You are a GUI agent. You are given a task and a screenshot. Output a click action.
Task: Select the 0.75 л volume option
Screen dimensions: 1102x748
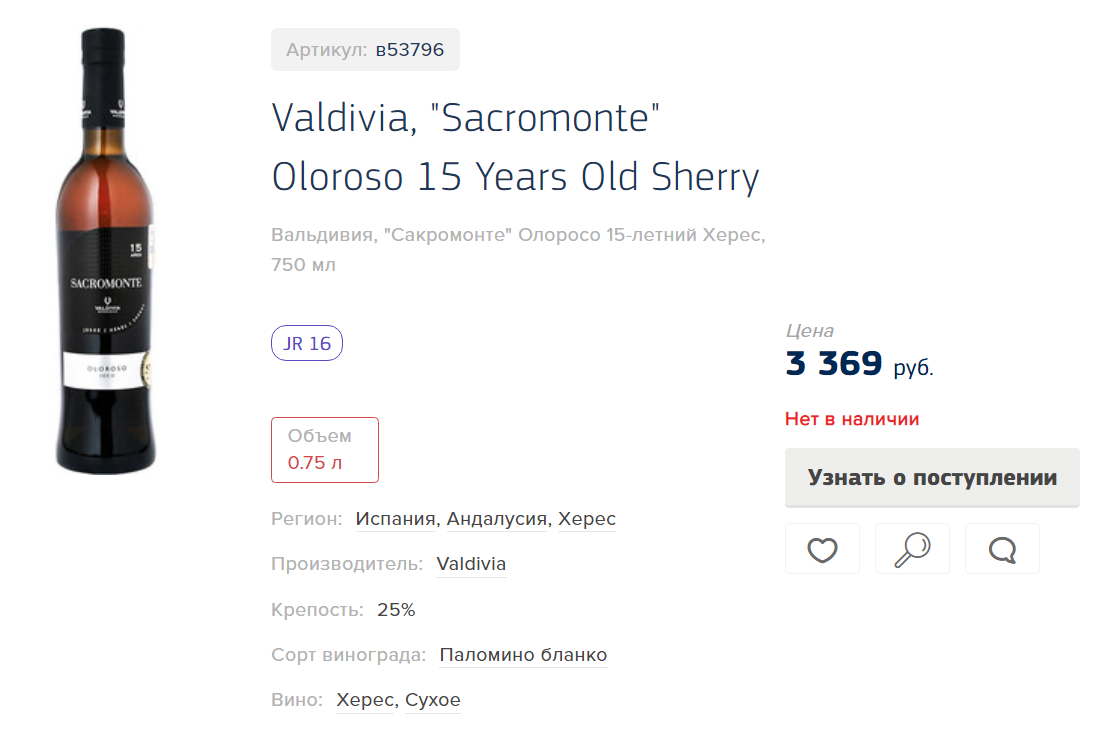coord(325,450)
